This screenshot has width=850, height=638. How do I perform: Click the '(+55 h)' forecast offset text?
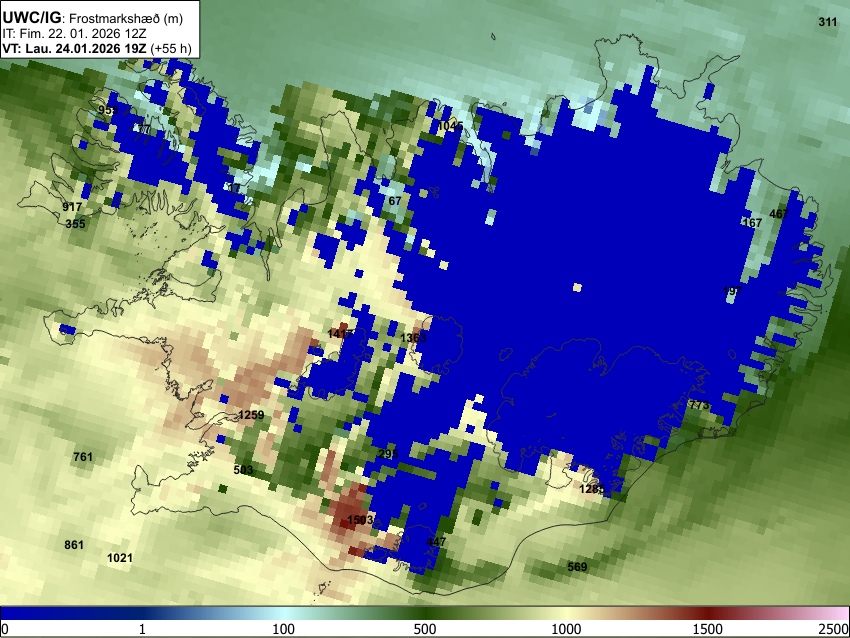pos(171,48)
